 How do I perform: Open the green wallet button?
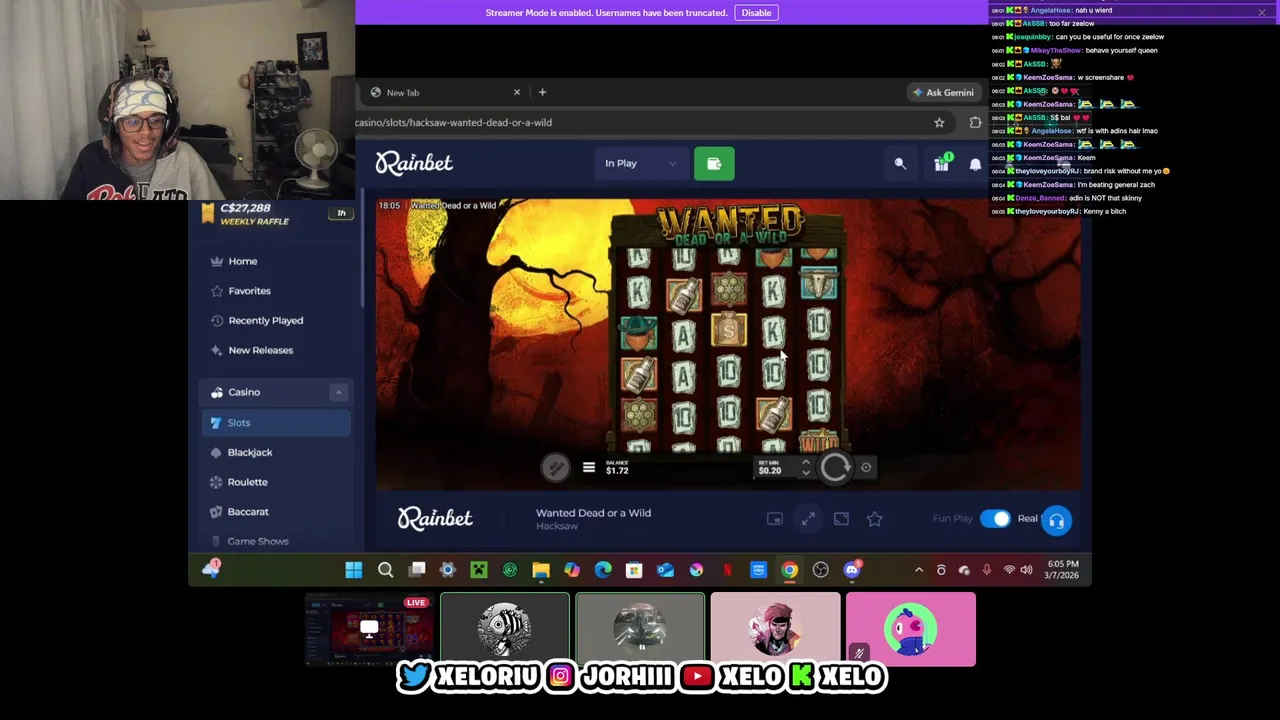coord(714,163)
